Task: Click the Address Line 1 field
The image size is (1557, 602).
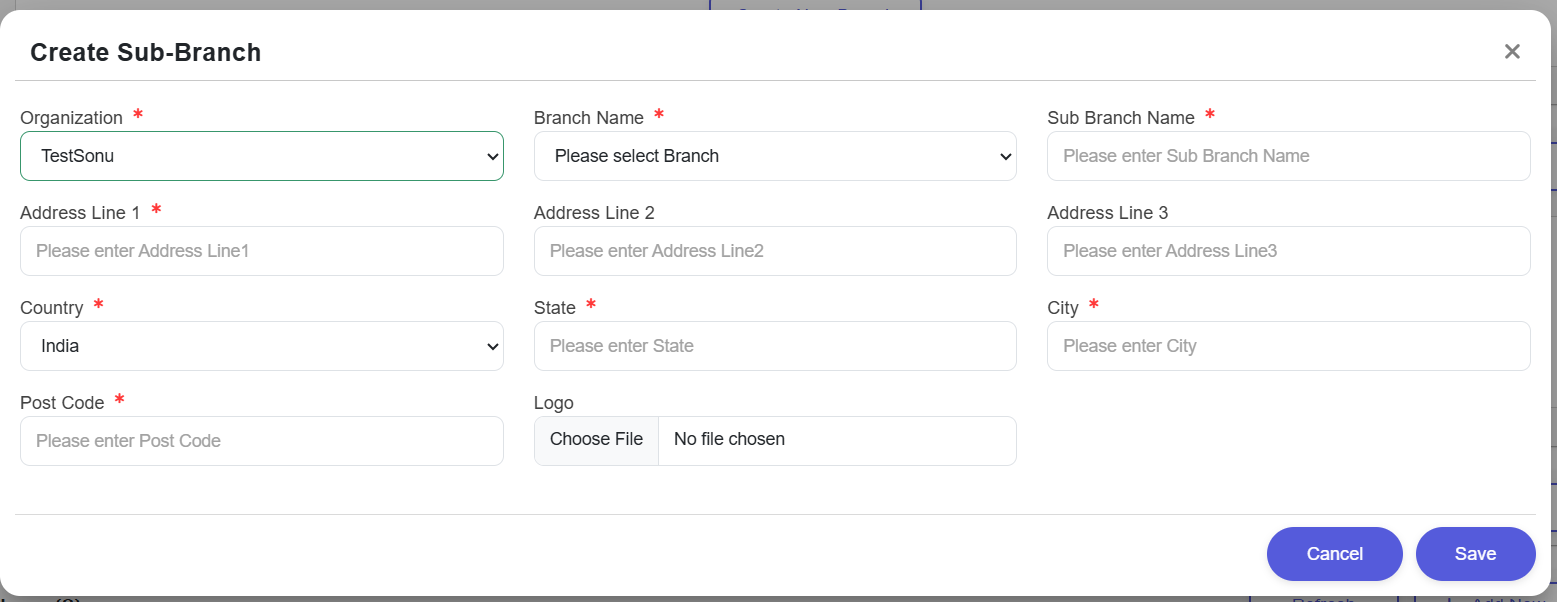Action: 261,251
